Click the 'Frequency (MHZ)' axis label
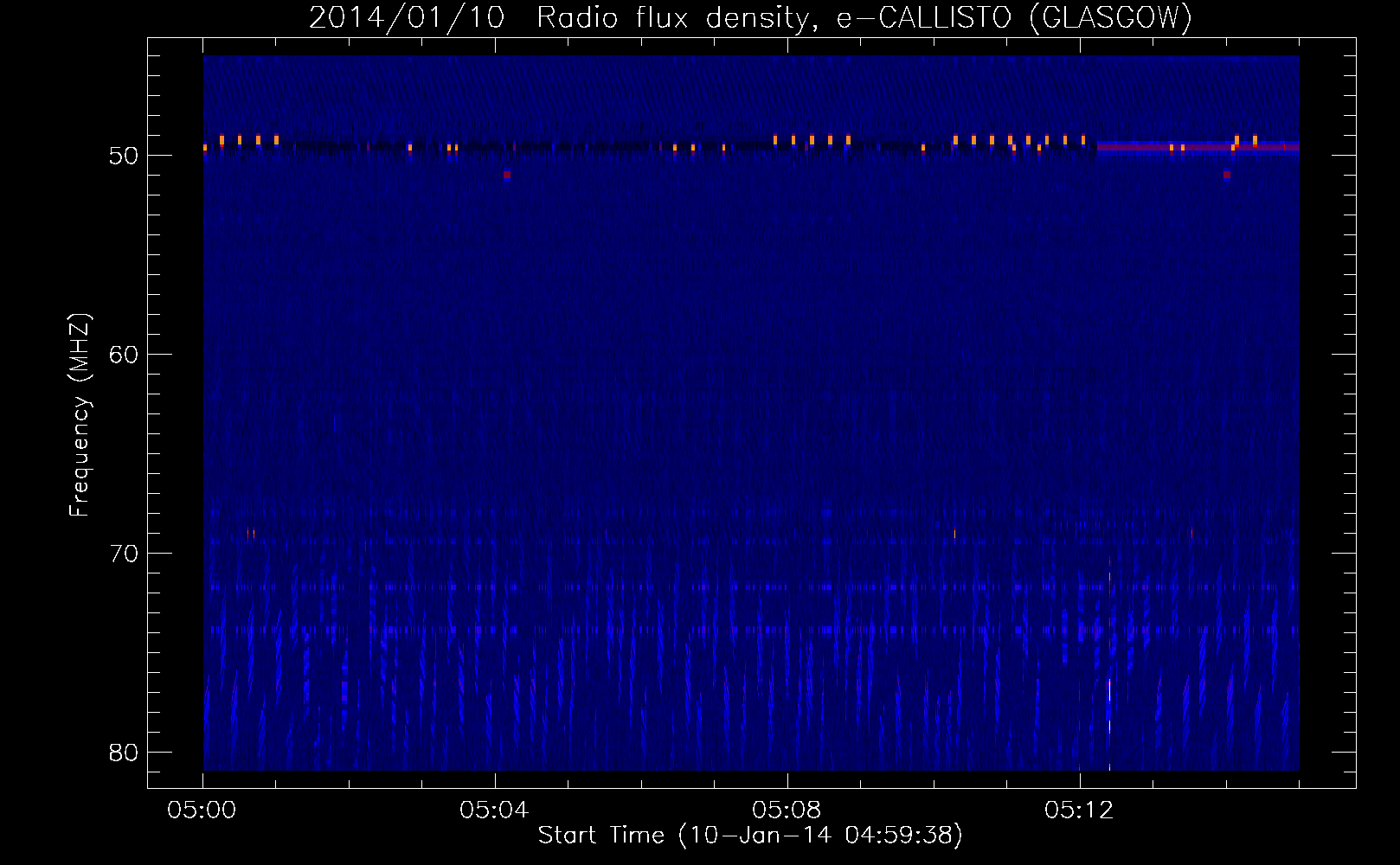1400x865 pixels. (79, 416)
